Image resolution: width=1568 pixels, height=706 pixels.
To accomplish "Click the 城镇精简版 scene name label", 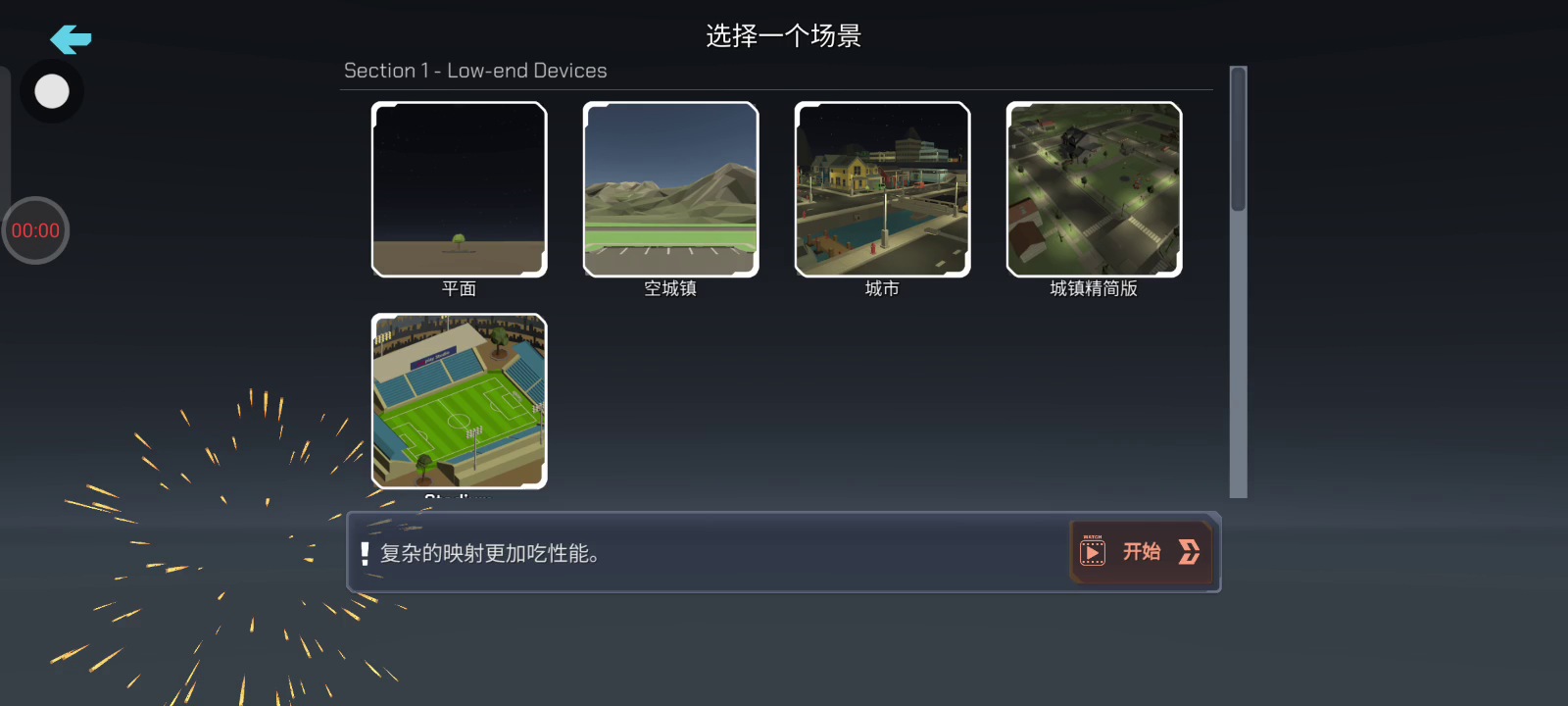I will pos(1094,288).
